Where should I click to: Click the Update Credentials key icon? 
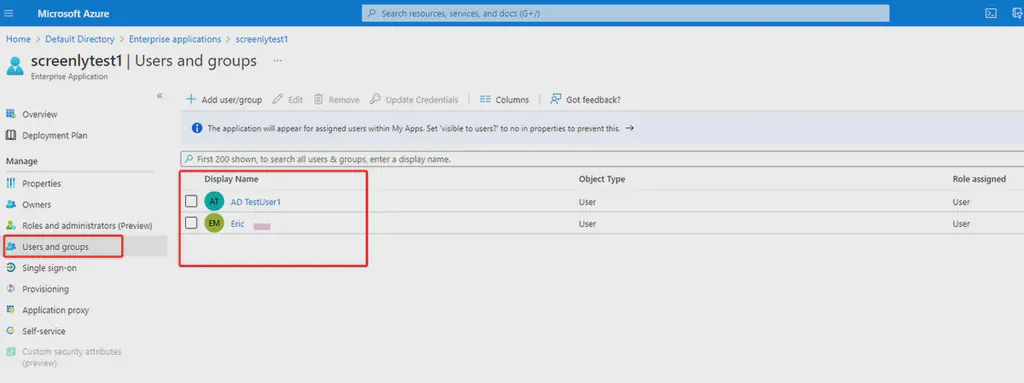point(375,99)
